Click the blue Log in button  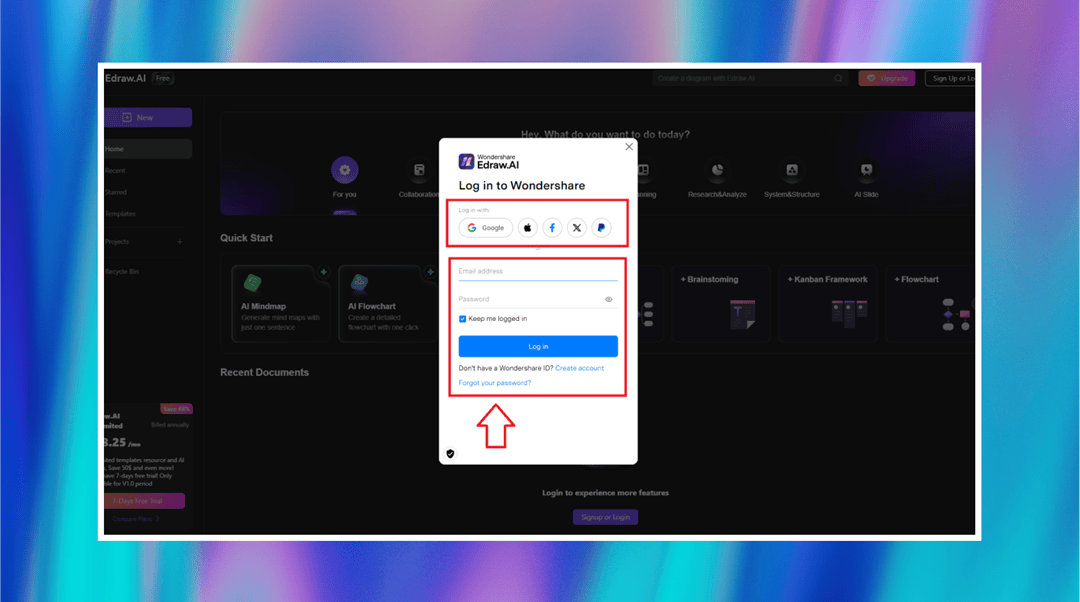pyautogui.click(x=538, y=346)
